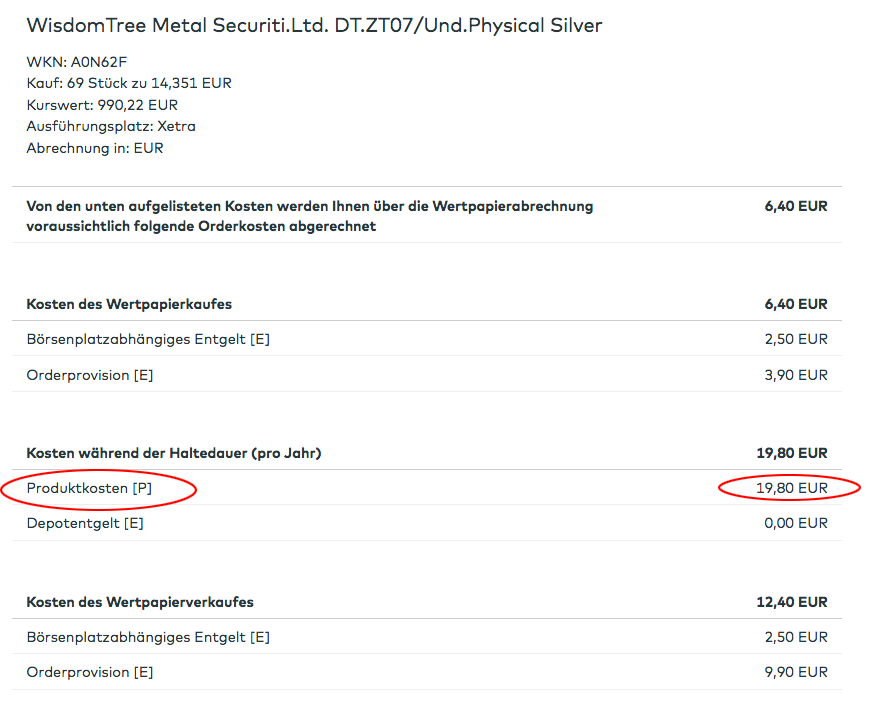869x715 pixels.
Task: Click the Depotentgelt [E] label
Action: pyautogui.click(x=85, y=523)
